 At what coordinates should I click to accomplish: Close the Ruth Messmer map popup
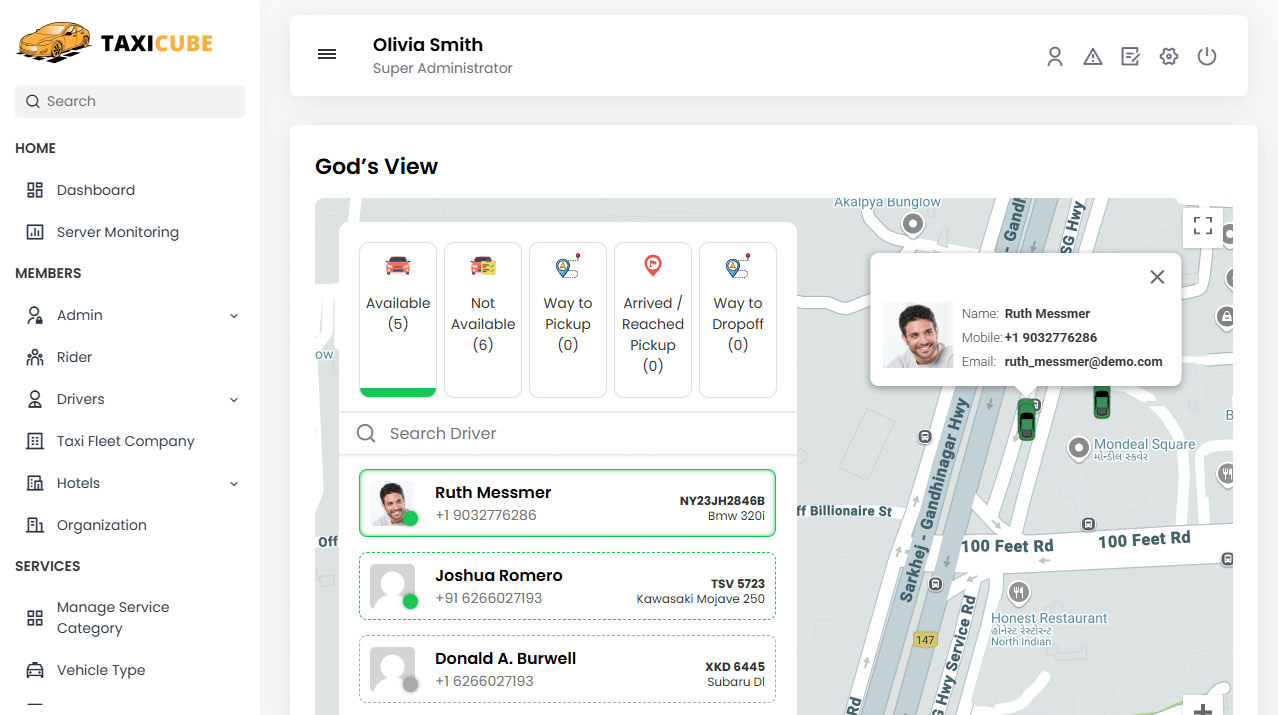tap(1157, 277)
